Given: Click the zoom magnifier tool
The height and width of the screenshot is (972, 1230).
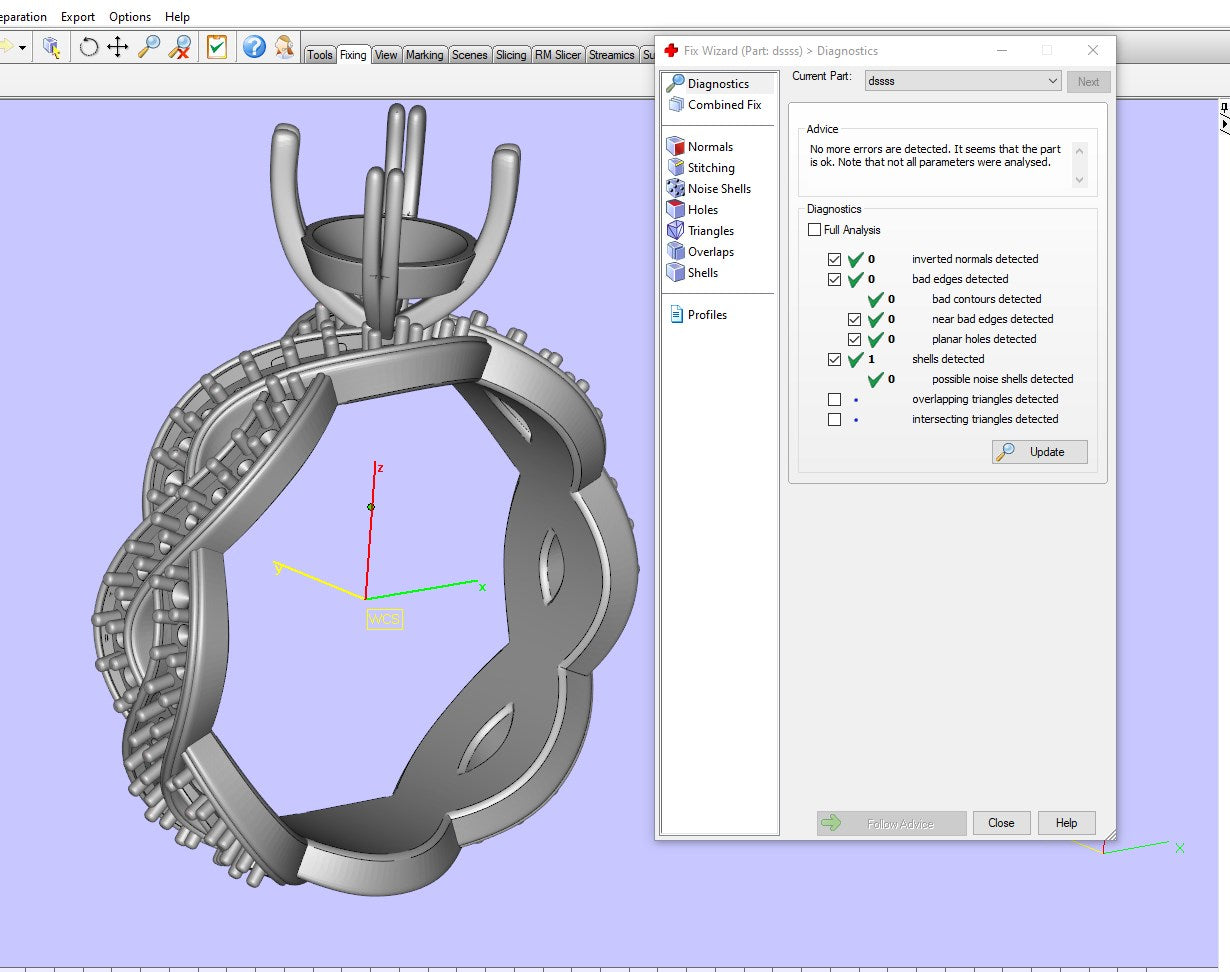Looking at the screenshot, I should (x=149, y=46).
